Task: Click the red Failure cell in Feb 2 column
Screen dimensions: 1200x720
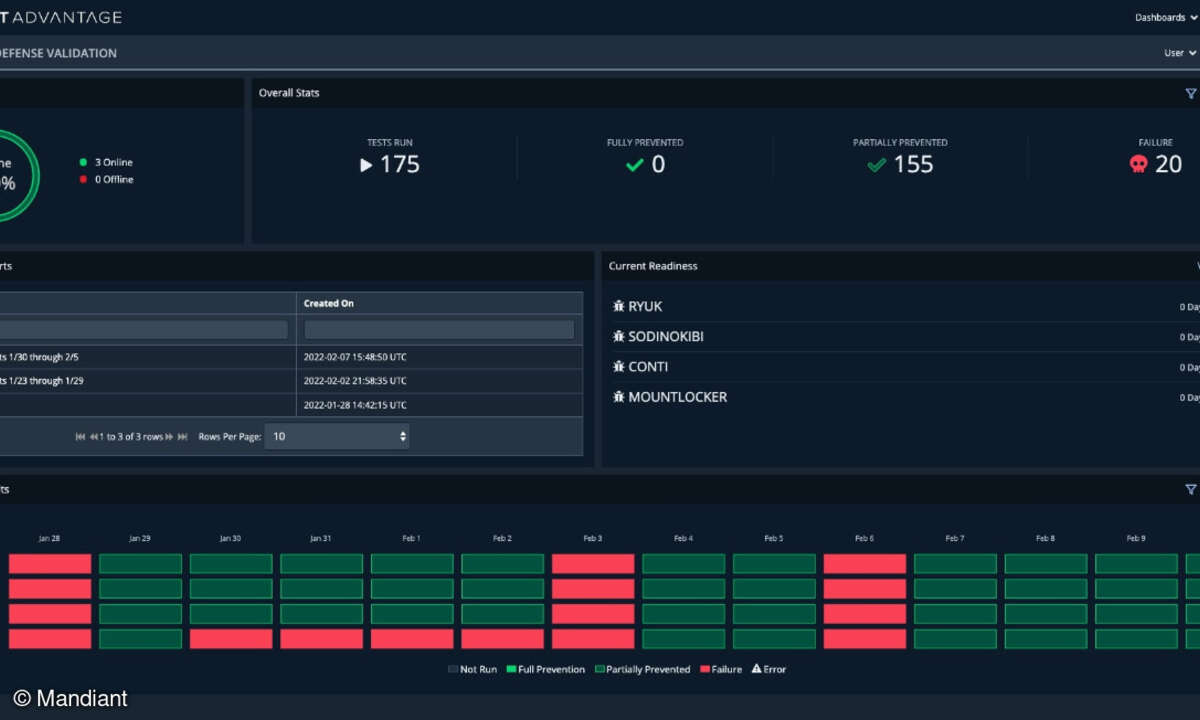Action: click(x=502, y=638)
